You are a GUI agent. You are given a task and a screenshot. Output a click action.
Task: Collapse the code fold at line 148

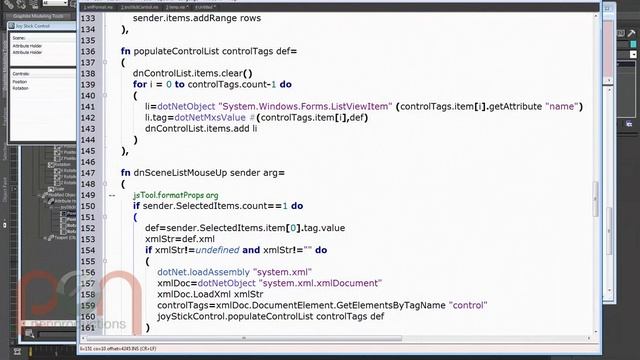(105, 184)
